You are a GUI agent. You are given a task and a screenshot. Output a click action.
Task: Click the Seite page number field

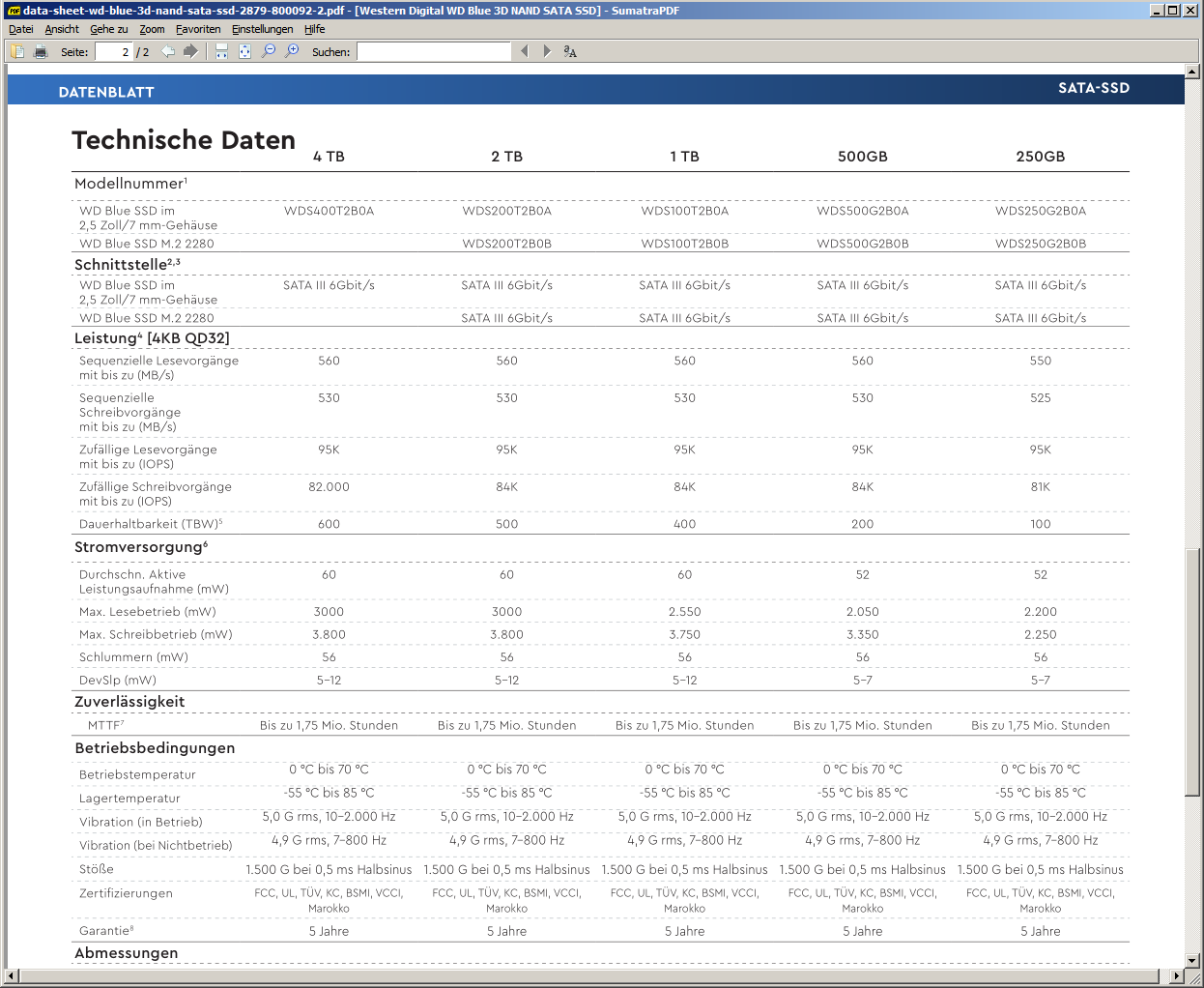(113, 52)
